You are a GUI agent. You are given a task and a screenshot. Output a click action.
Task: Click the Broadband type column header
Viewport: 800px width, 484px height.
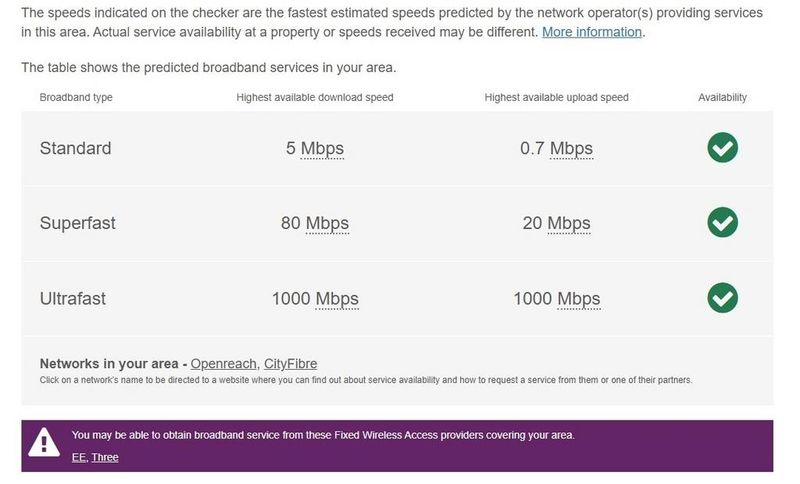[76, 98]
